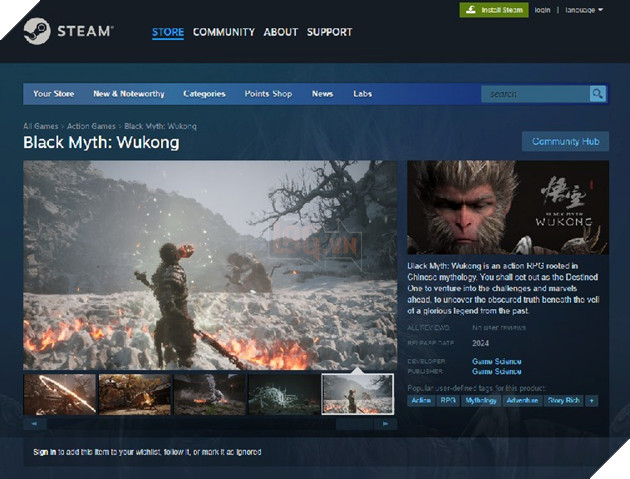Open the STORE menu
630x479 pixels.
coord(168,32)
